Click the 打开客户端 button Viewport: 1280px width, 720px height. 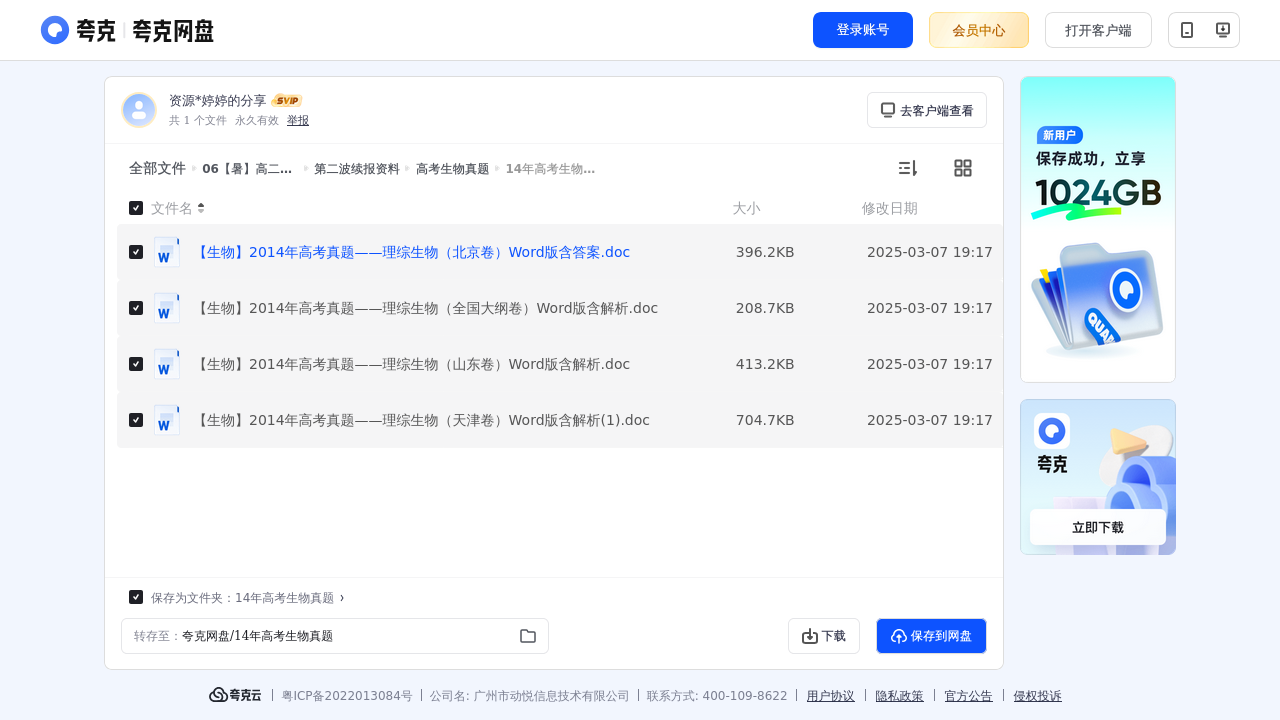1098,30
